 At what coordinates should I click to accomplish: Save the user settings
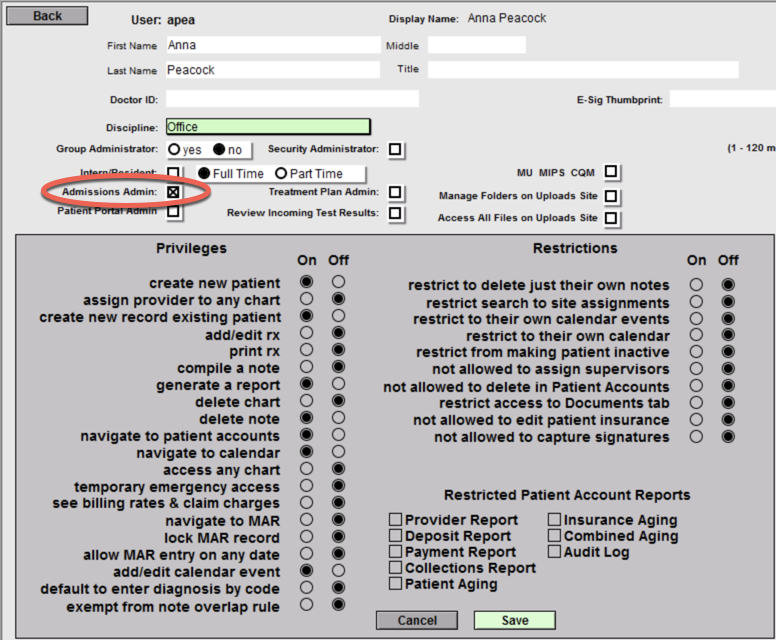coord(514,620)
